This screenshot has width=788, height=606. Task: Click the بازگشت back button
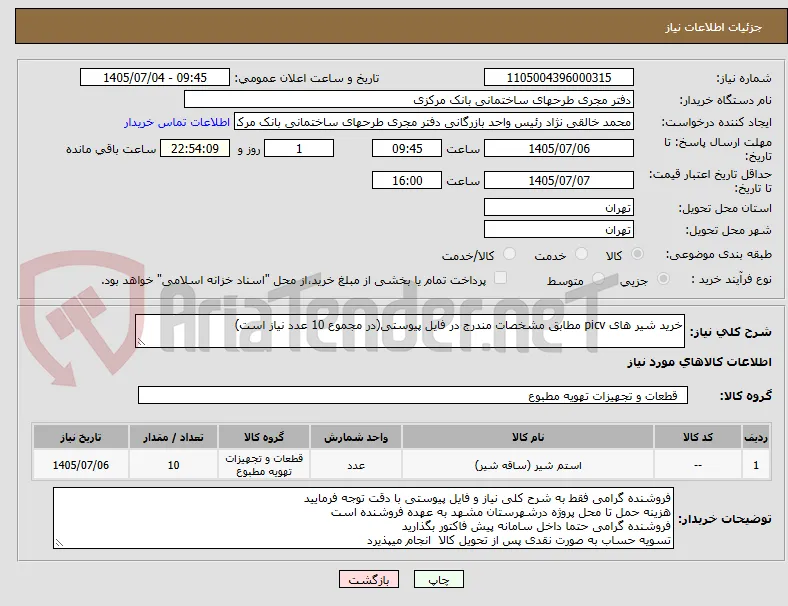pos(369,579)
